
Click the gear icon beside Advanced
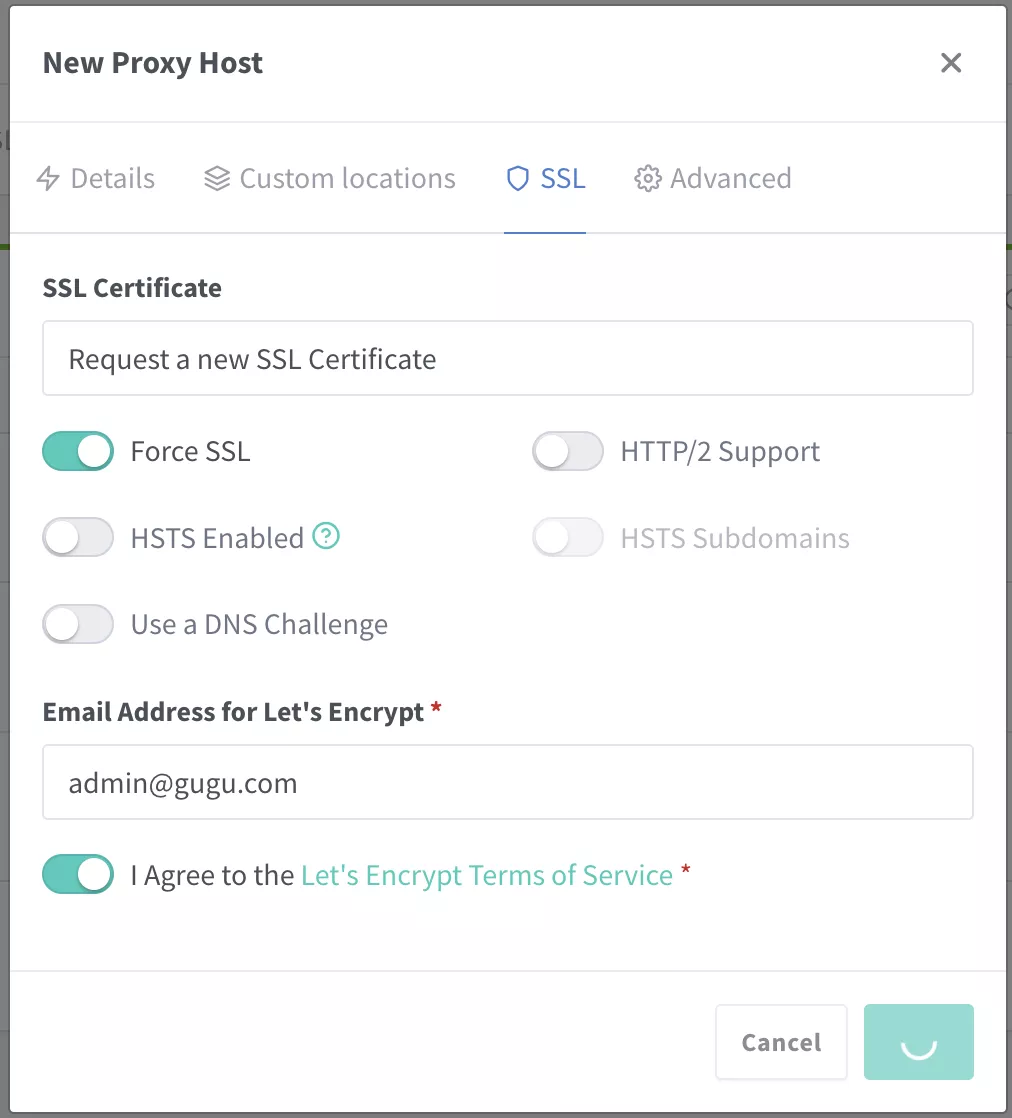pos(648,179)
